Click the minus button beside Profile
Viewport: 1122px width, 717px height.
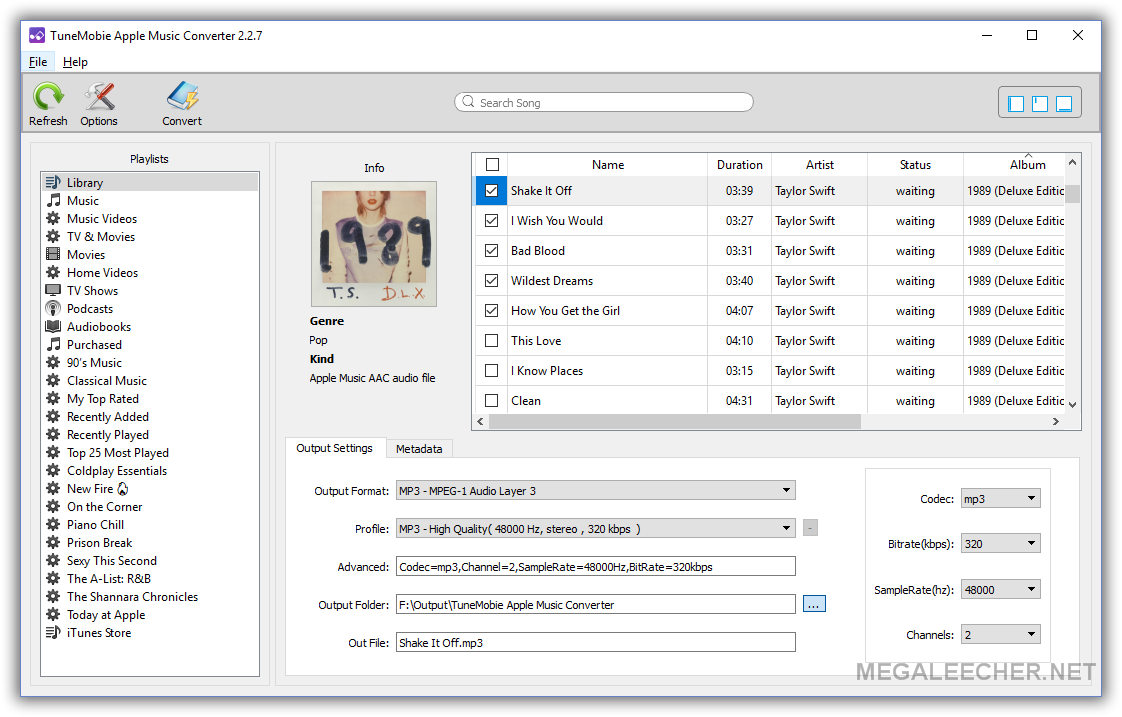(810, 528)
